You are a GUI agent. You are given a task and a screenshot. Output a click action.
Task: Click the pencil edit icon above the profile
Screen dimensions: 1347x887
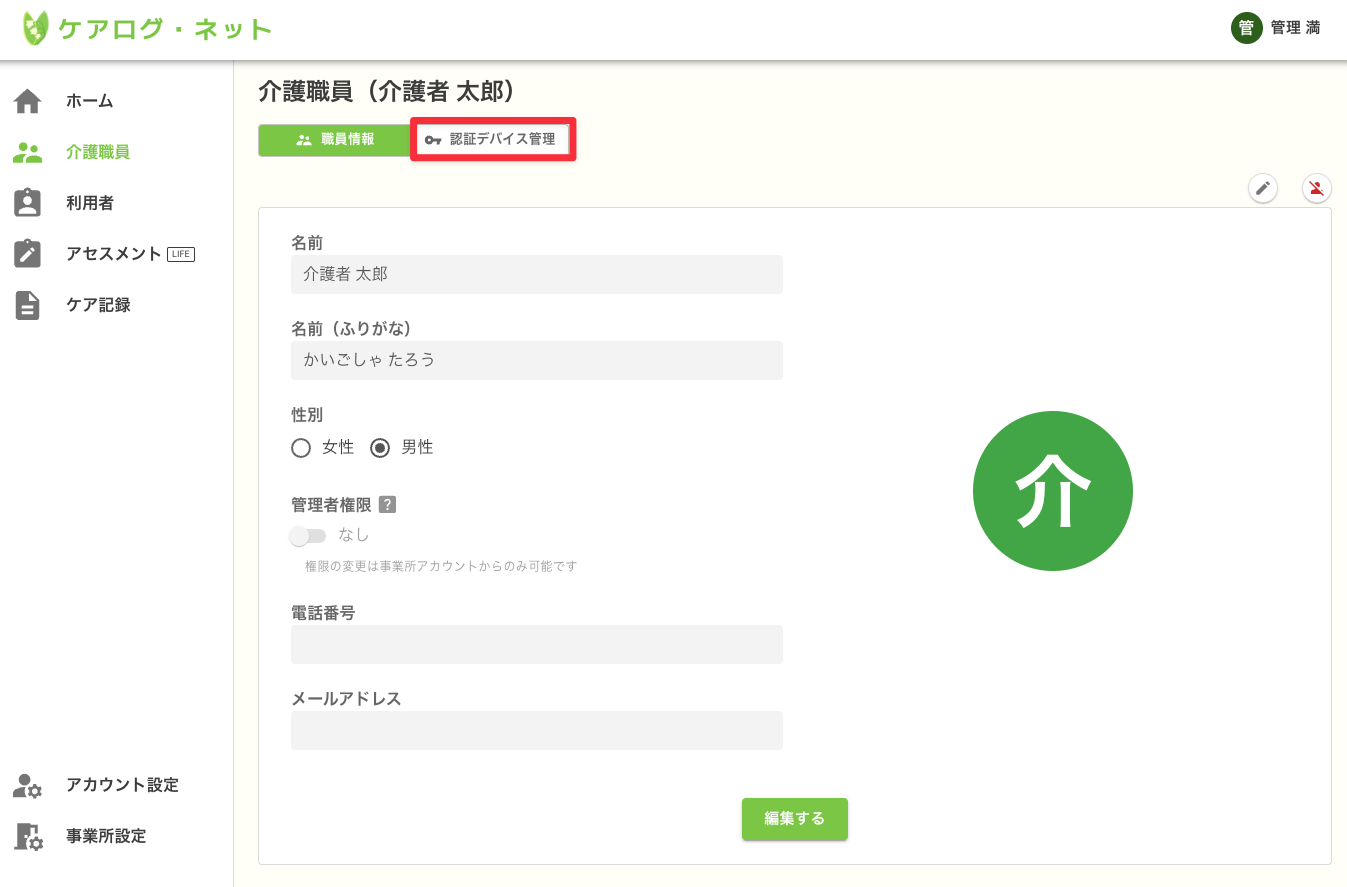coord(1262,188)
